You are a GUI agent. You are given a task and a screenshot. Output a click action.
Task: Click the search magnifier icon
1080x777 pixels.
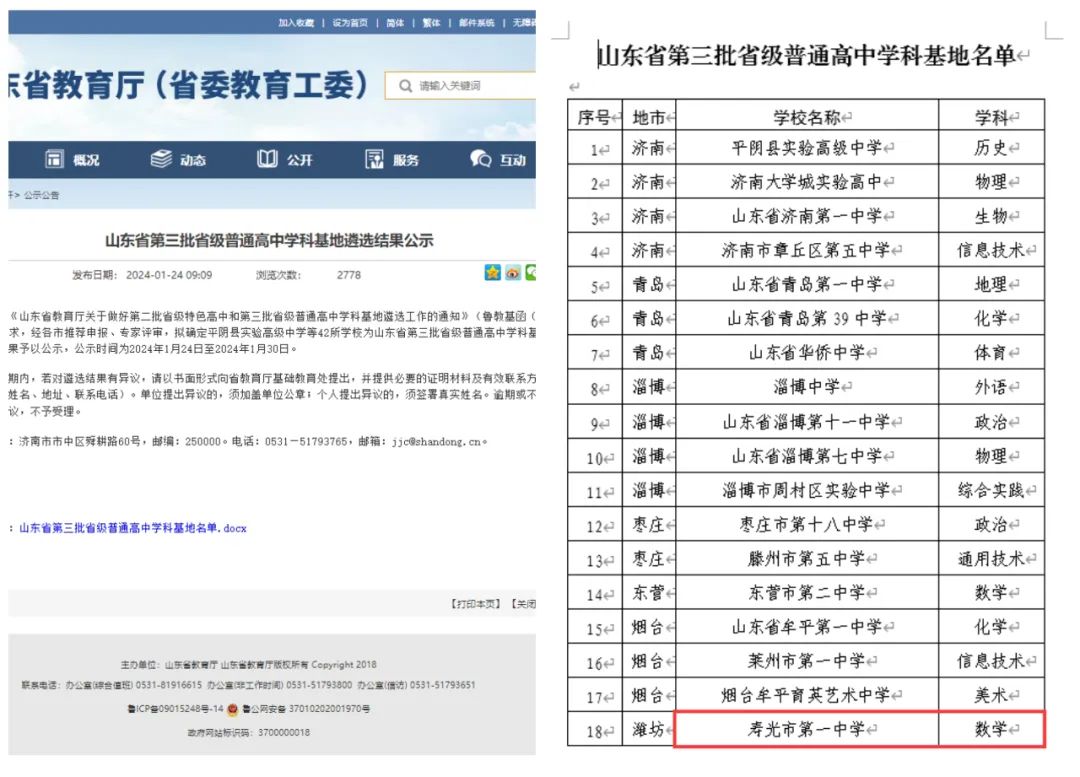coord(405,86)
